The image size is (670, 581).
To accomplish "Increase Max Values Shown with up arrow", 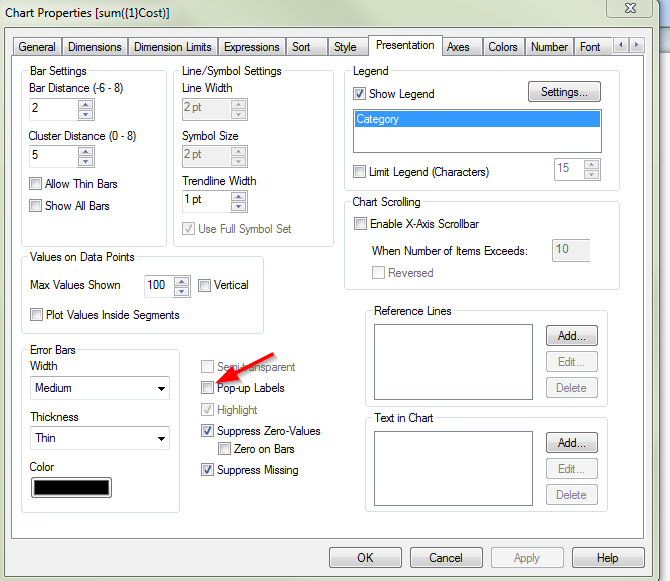I will [182, 282].
